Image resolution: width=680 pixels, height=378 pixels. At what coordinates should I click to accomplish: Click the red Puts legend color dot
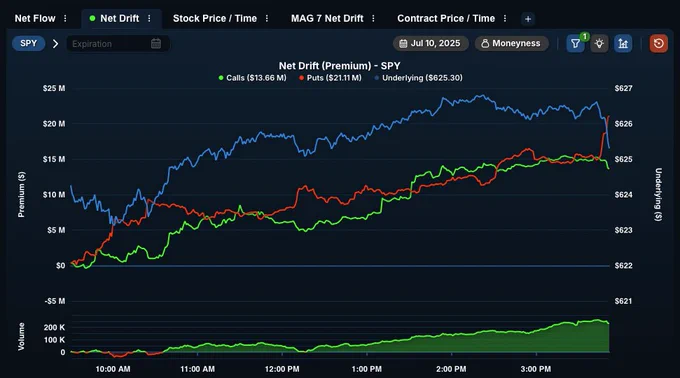coord(301,78)
